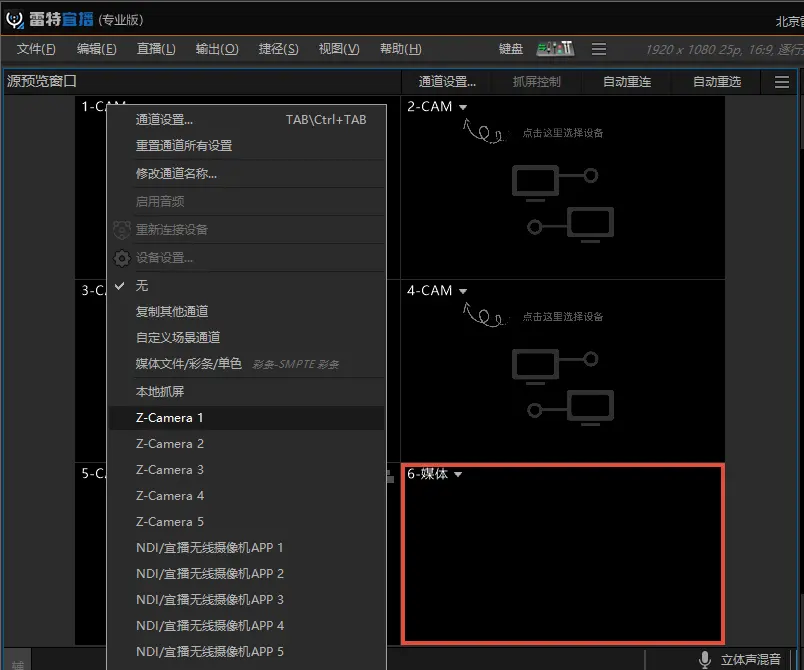Screen dimensions: 804x670
Task: Choose 自定义场景通道 from the context menu
Action: pyautogui.click(x=247, y=337)
